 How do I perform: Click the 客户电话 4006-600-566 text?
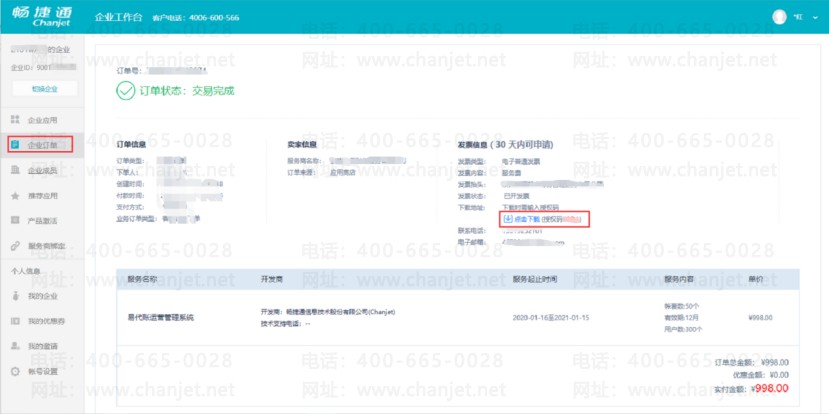tap(196, 18)
